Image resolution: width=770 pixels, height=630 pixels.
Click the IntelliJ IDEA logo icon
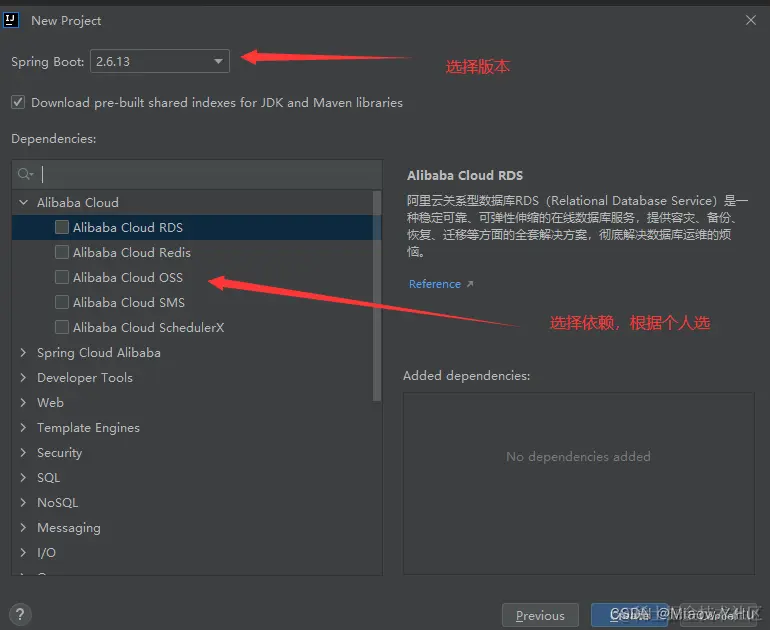point(10,20)
